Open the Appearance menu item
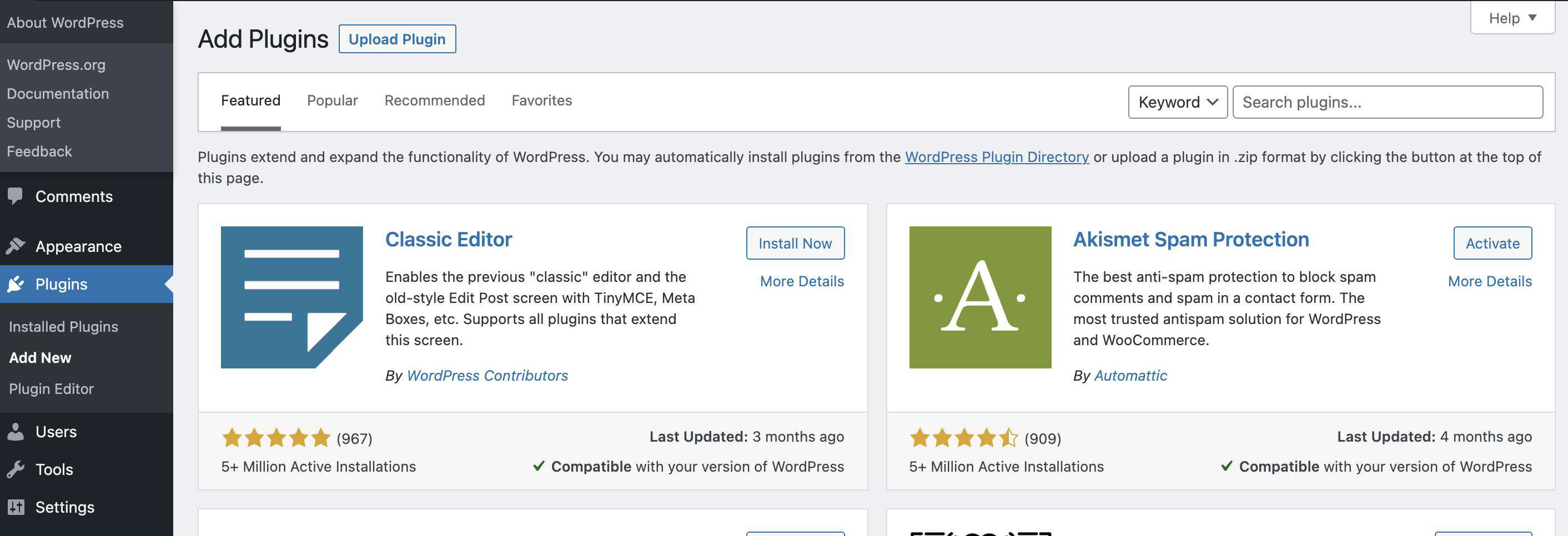Image resolution: width=1568 pixels, height=536 pixels. [x=87, y=246]
